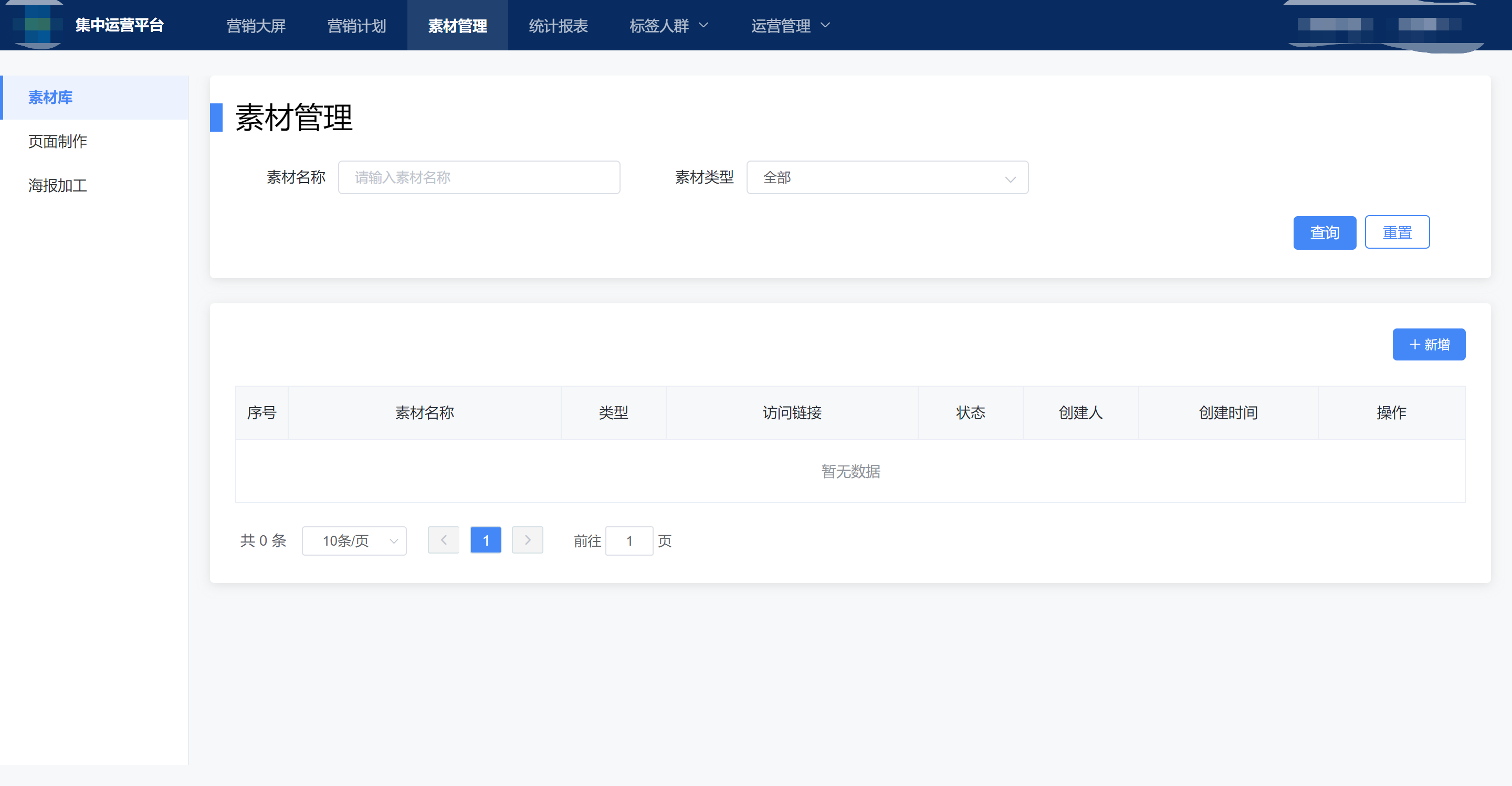Click the platform logo icon
1512x786 pixels.
(x=38, y=25)
